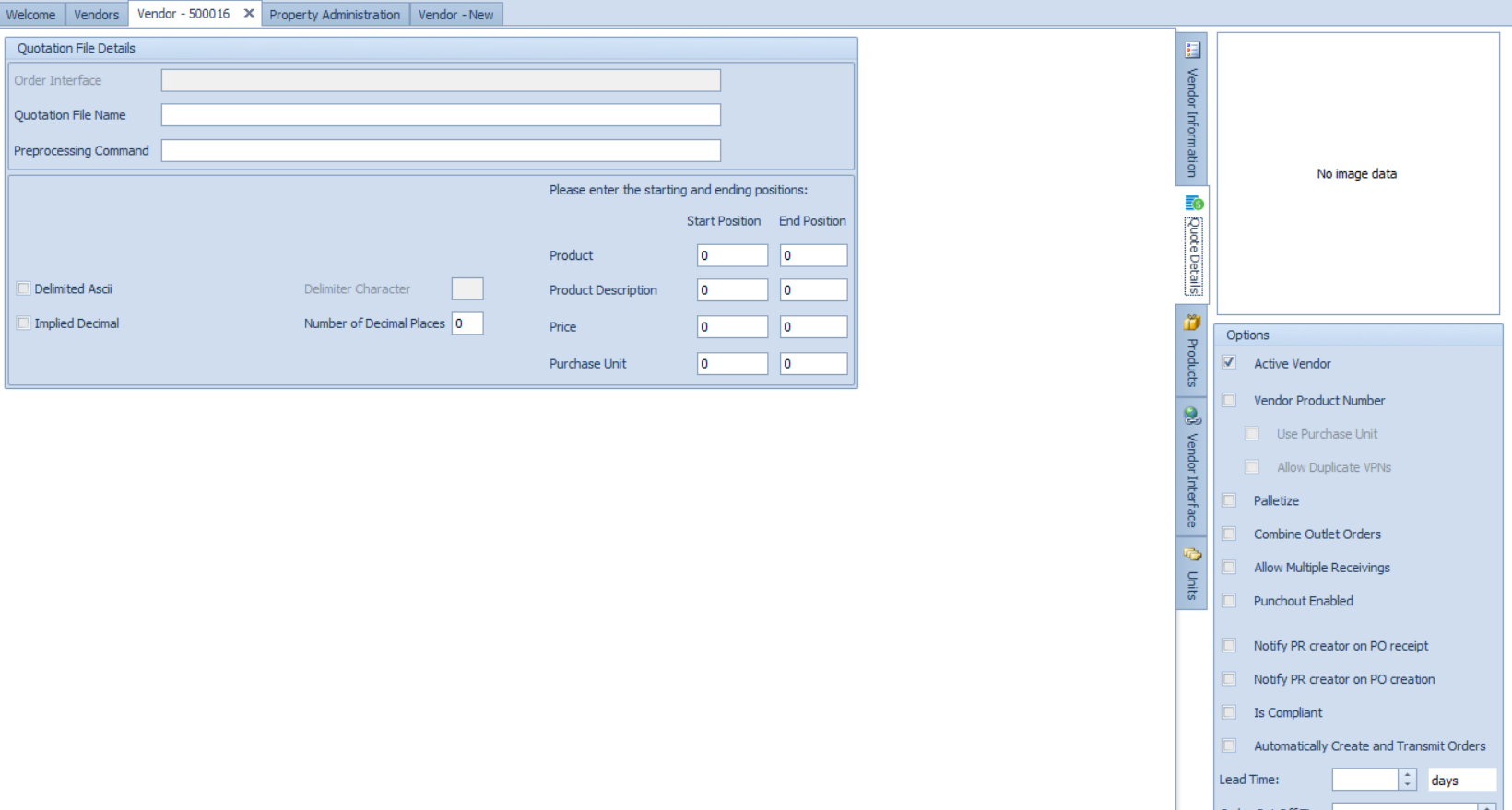Image resolution: width=1512 pixels, height=810 pixels.
Task: Close the Vendor - 500016 tab
Action: point(249,14)
